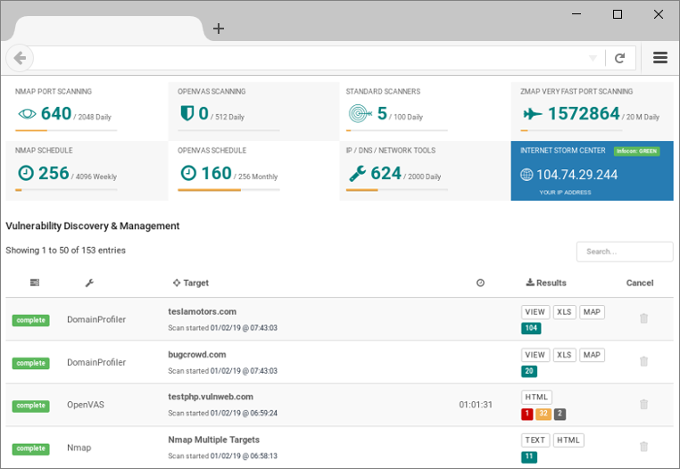Image resolution: width=680 pixels, height=469 pixels.
Task: Click the 1572864 Zmap scan count
Action: click(x=584, y=114)
